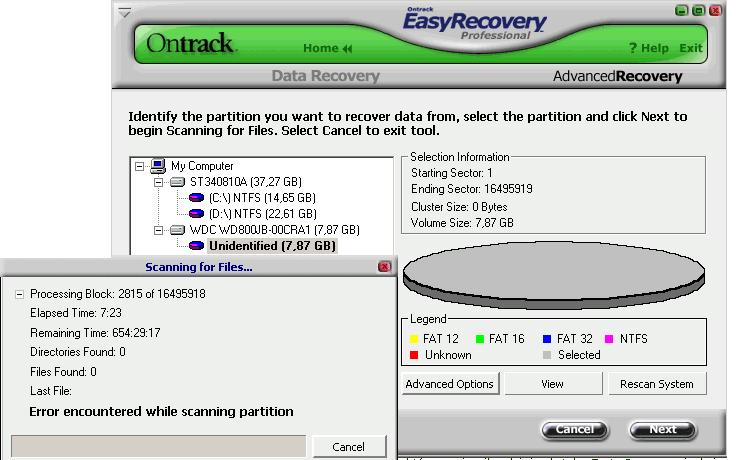This screenshot has height=460, width=756.
Task: Select the (C:\) NTFS (14,65 GB) partition
Action: click(262, 198)
